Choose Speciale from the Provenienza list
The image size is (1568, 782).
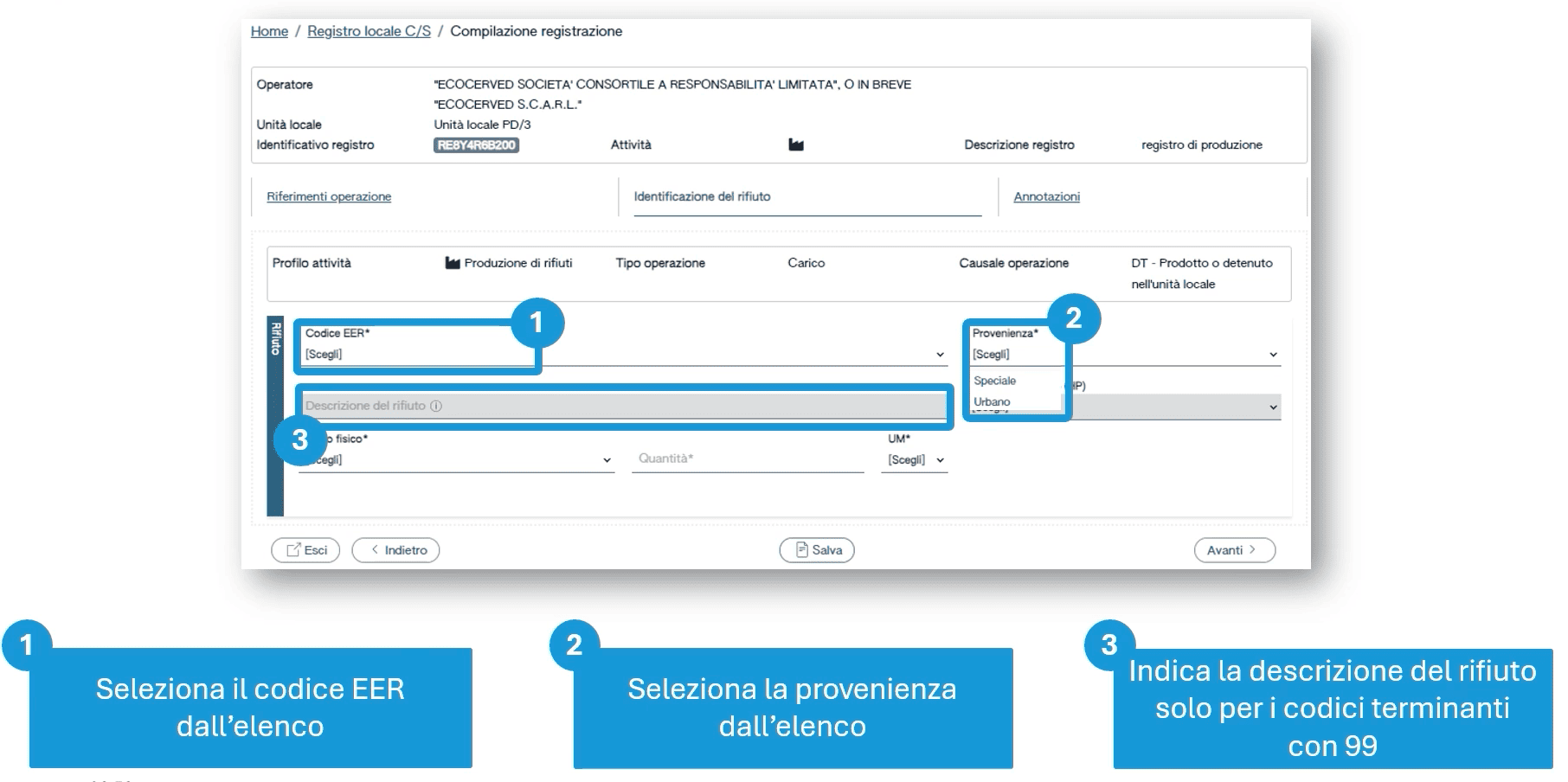995,381
